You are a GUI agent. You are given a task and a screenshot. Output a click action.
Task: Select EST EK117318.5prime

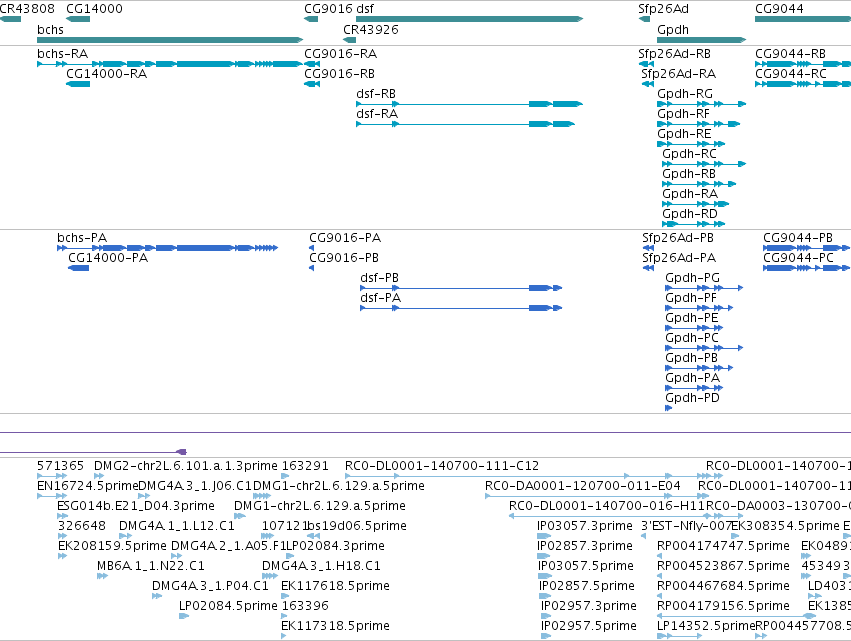pyautogui.click(x=284, y=636)
